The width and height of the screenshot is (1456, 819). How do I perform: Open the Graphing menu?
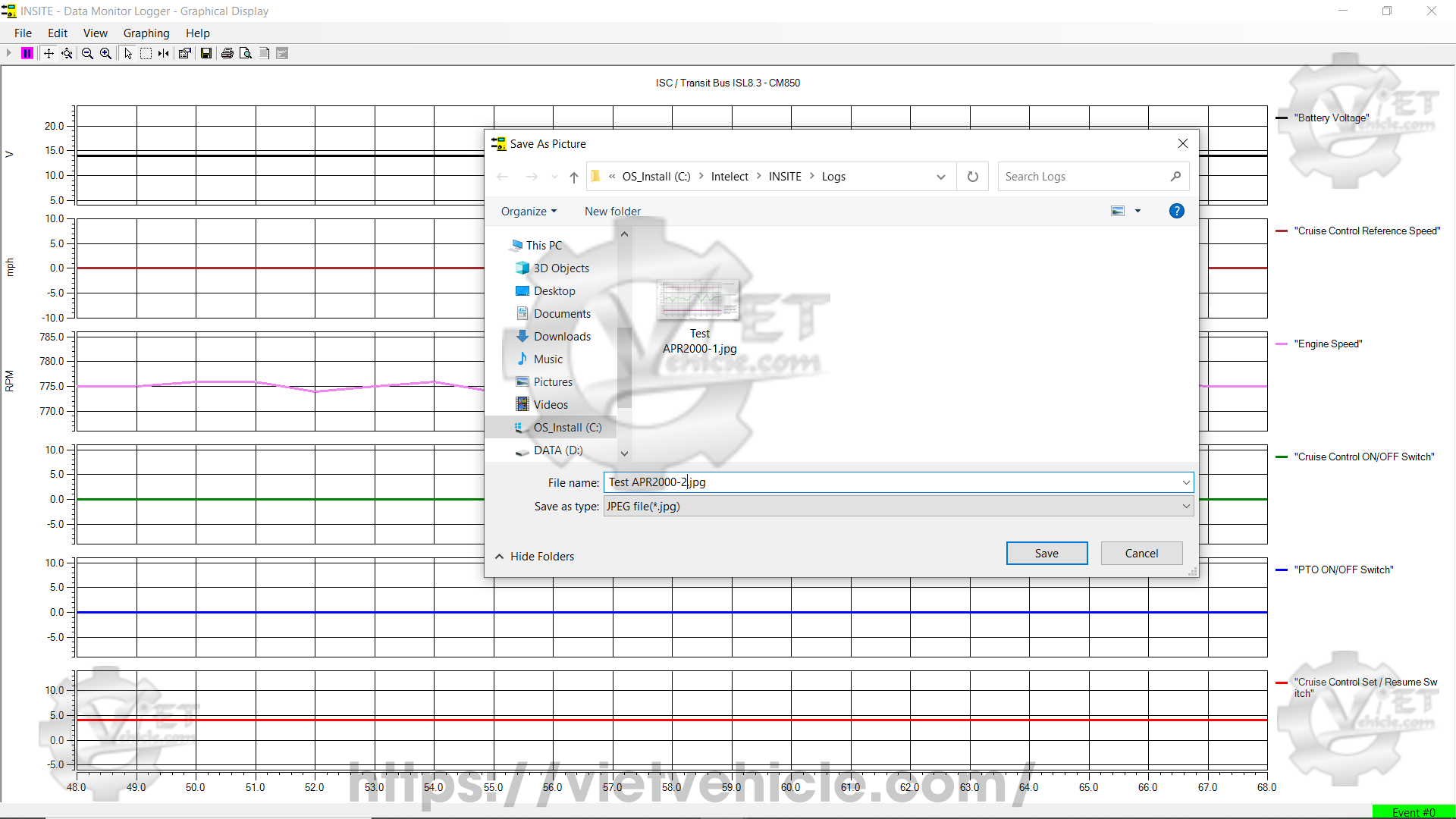pos(146,33)
